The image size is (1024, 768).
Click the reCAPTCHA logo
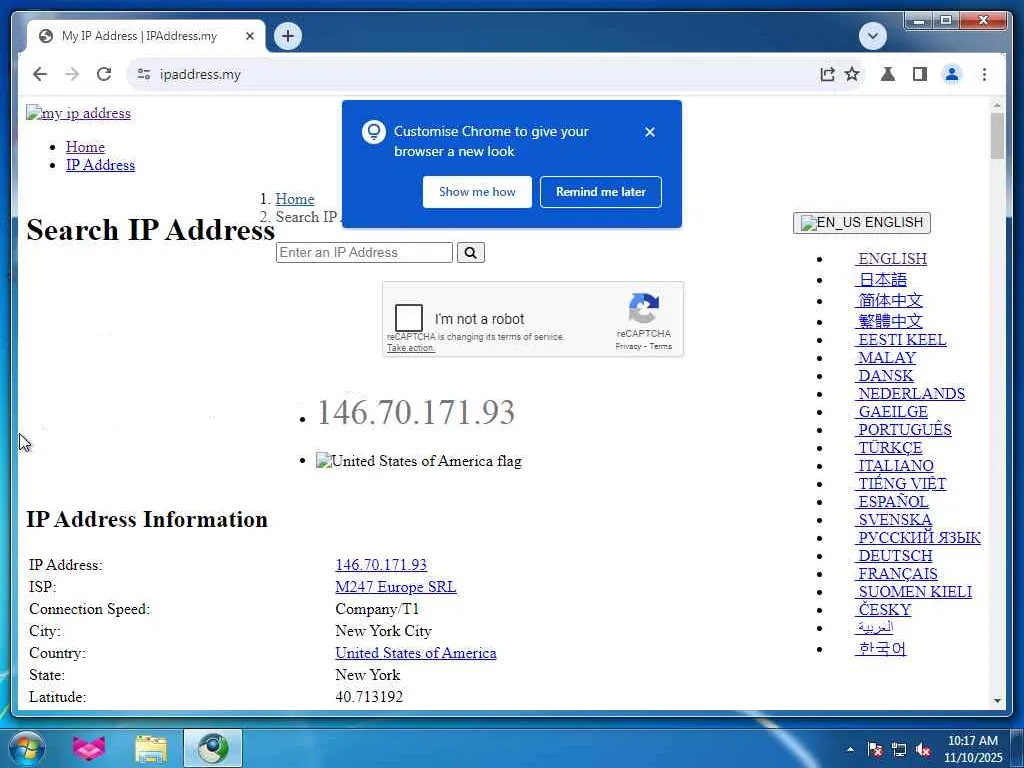tap(643, 308)
